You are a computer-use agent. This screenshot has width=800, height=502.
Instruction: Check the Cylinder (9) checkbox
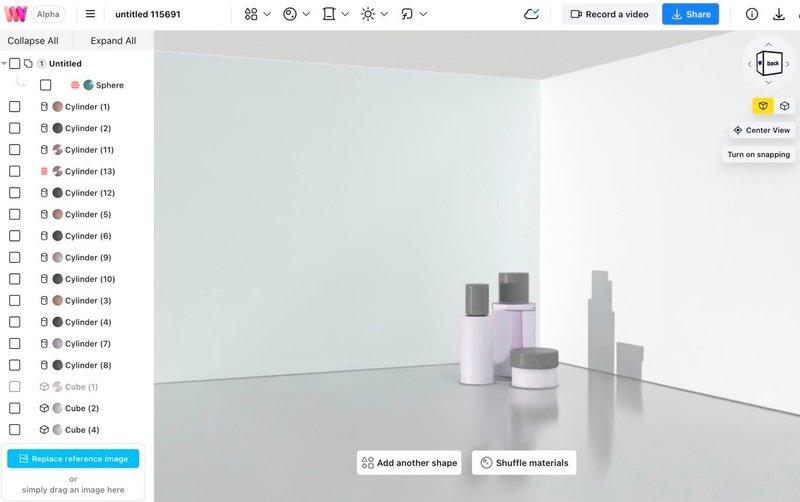[x=15, y=258]
